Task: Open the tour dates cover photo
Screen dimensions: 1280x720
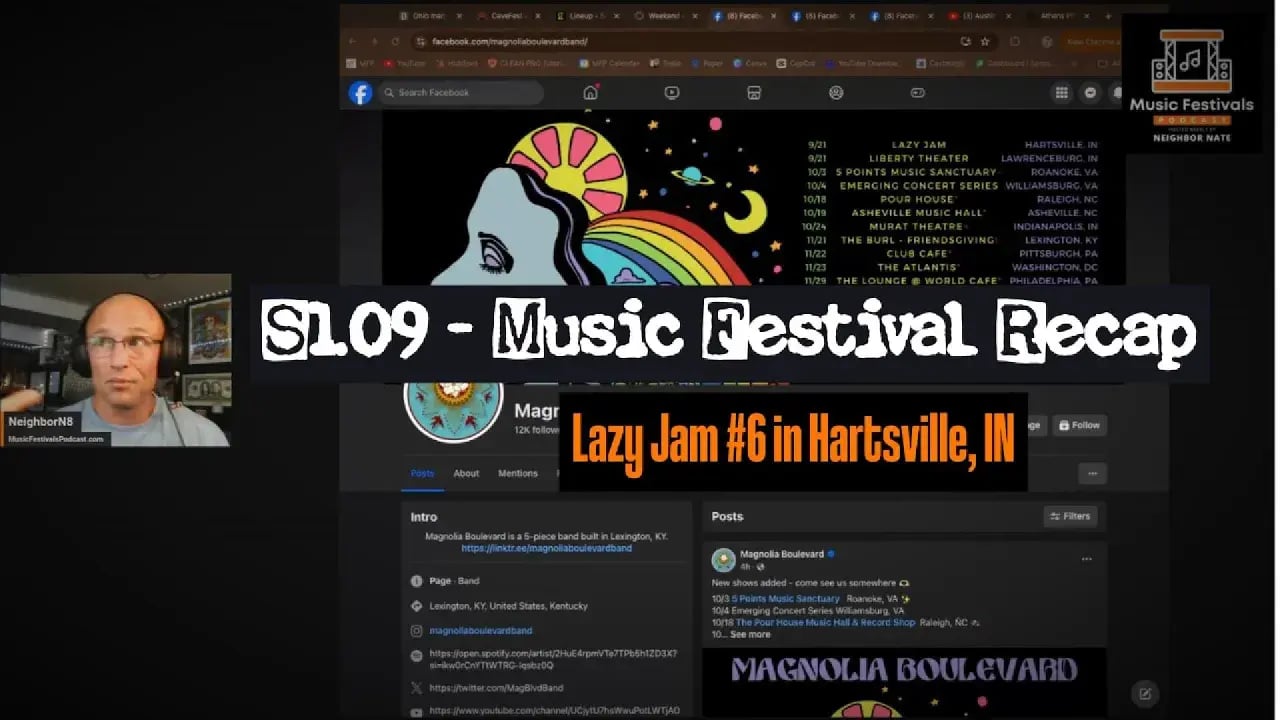Action: coord(754,197)
